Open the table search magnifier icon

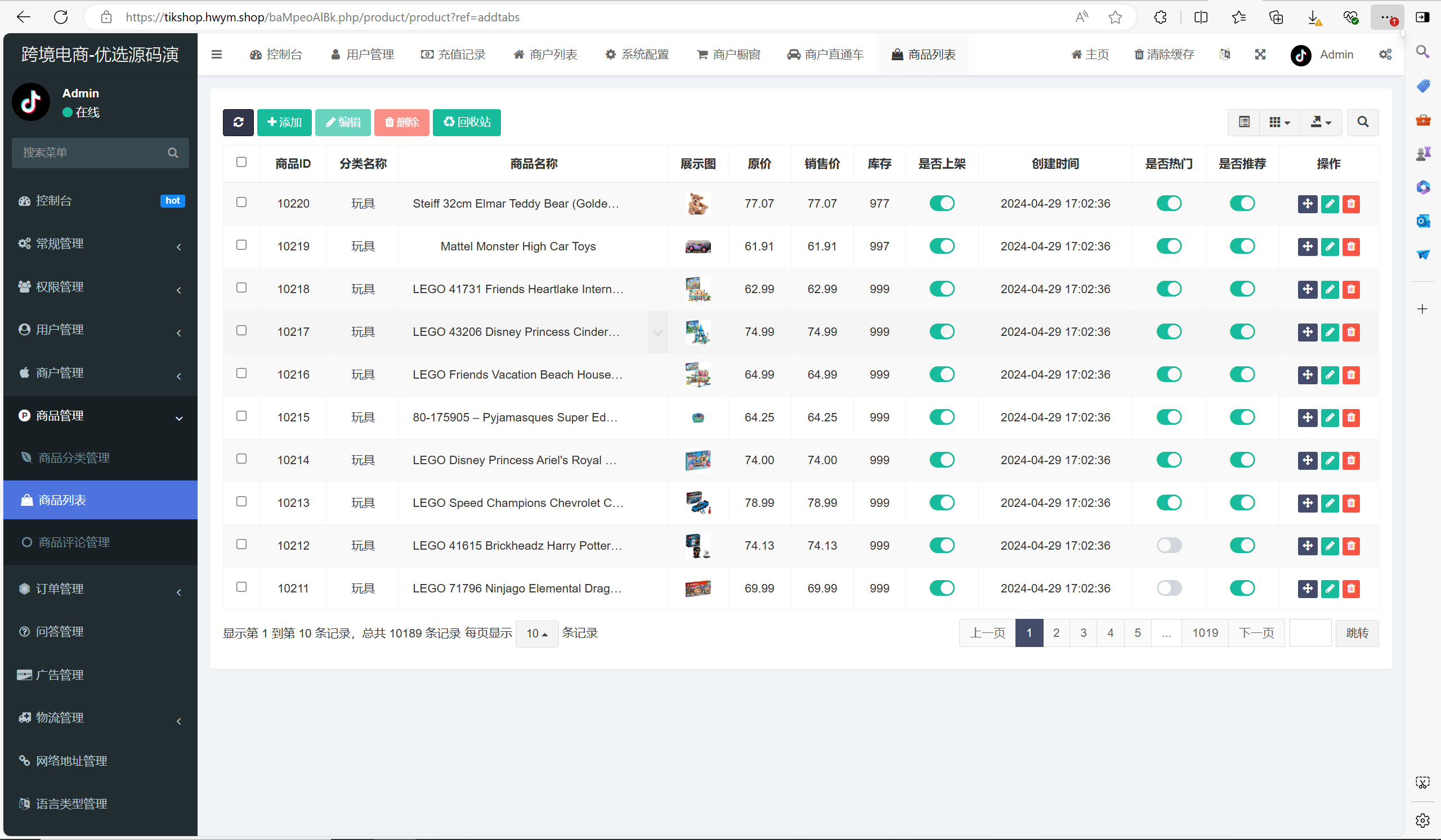(1363, 122)
